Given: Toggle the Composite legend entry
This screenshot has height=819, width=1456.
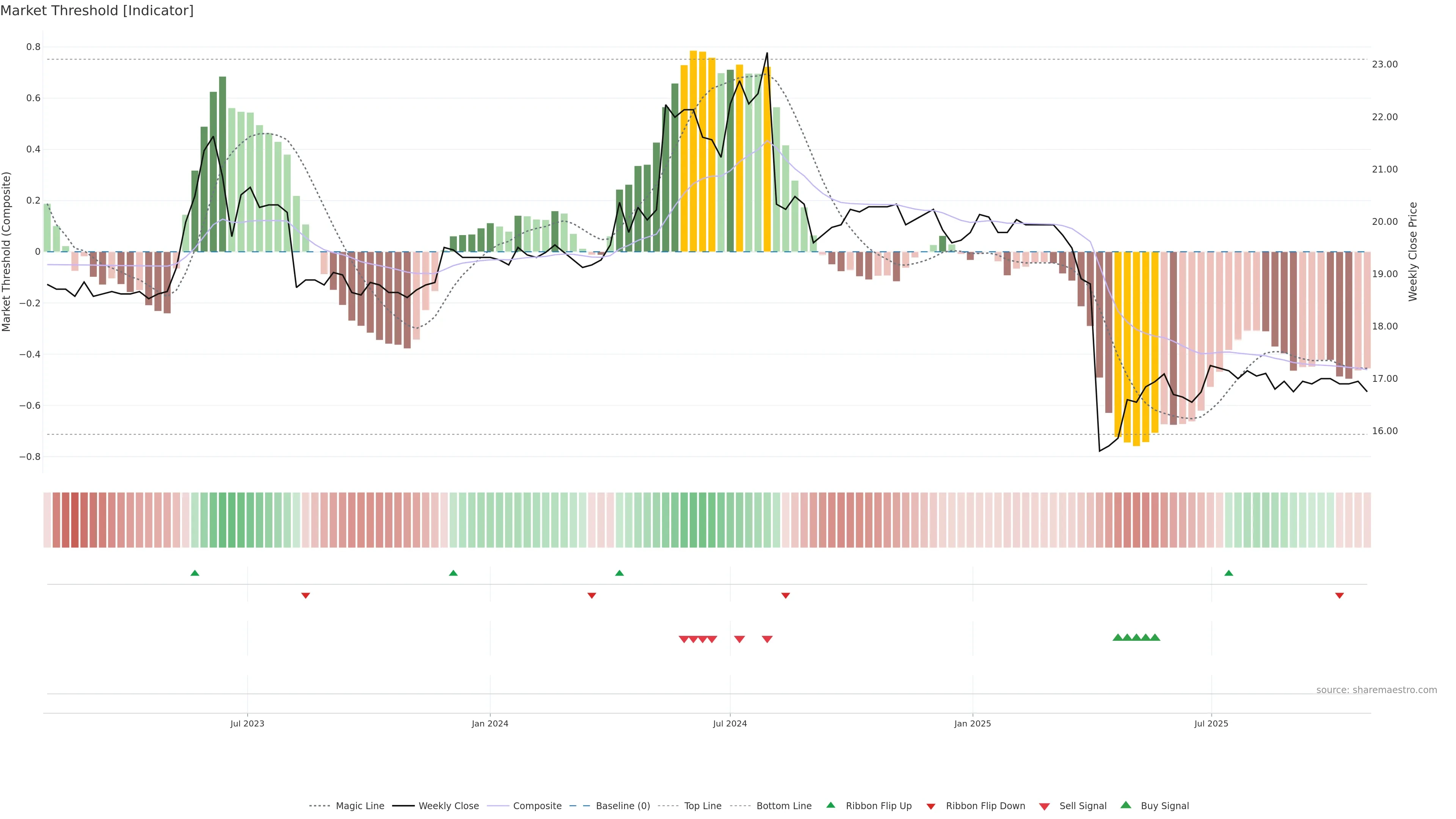Looking at the screenshot, I should tap(537, 806).
